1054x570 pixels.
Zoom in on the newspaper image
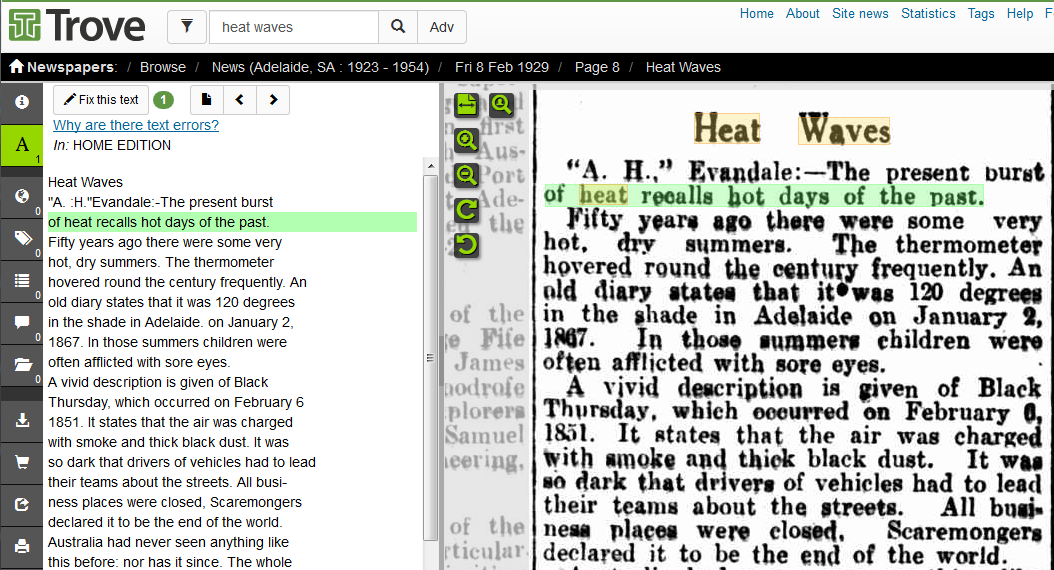point(466,140)
